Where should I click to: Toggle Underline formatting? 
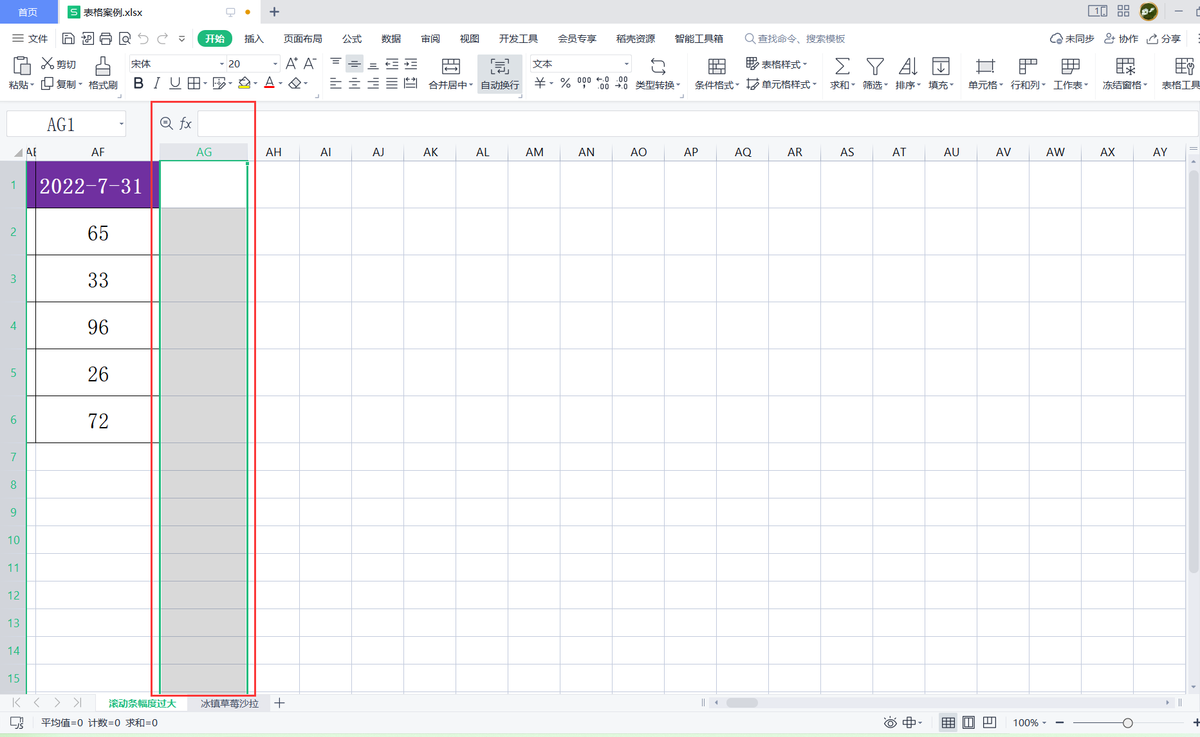pos(175,84)
